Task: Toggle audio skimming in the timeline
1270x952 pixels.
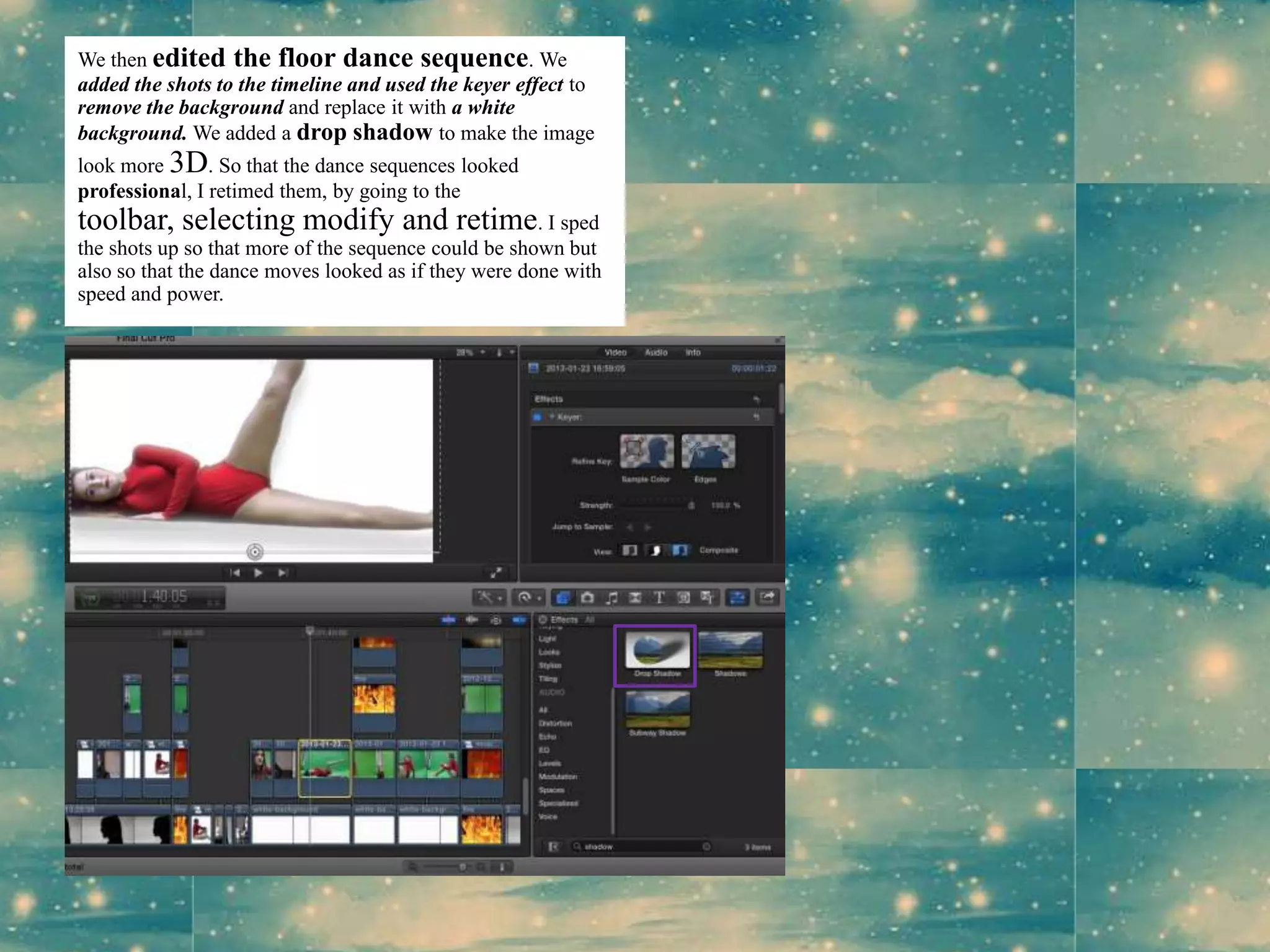Action: tap(472, 620)
